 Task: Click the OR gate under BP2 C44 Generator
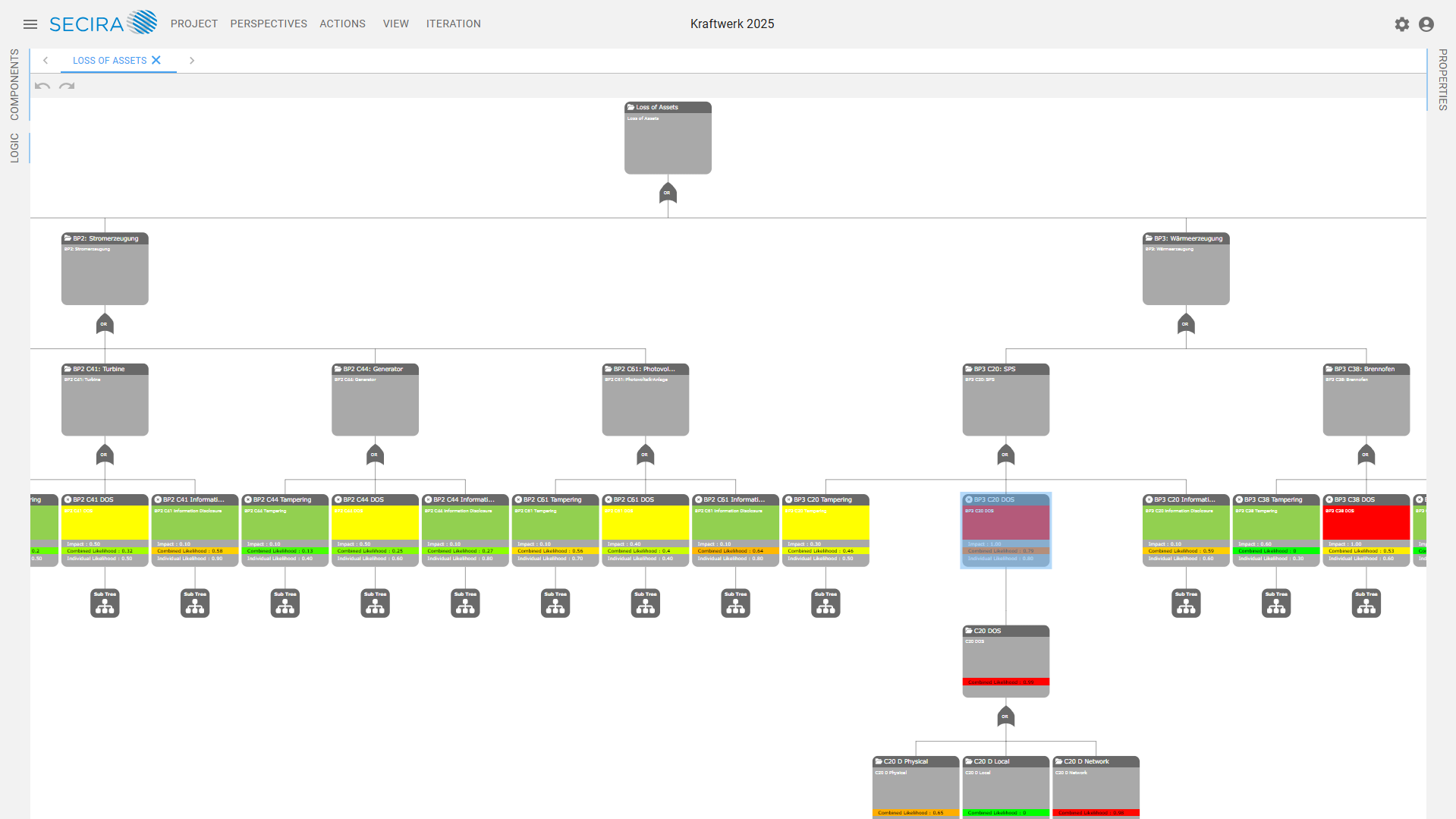(x=375, y=455)
